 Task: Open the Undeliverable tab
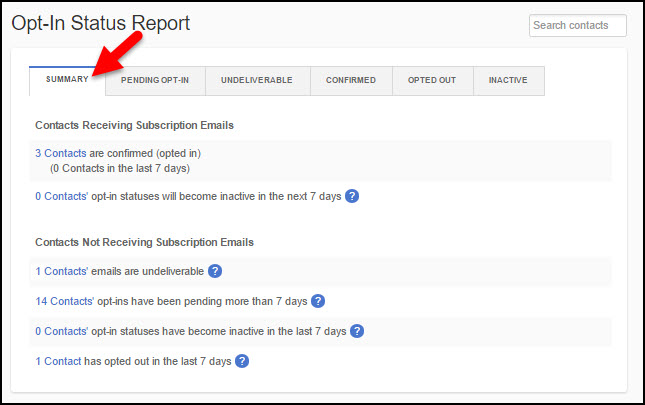tap(257, 81)
